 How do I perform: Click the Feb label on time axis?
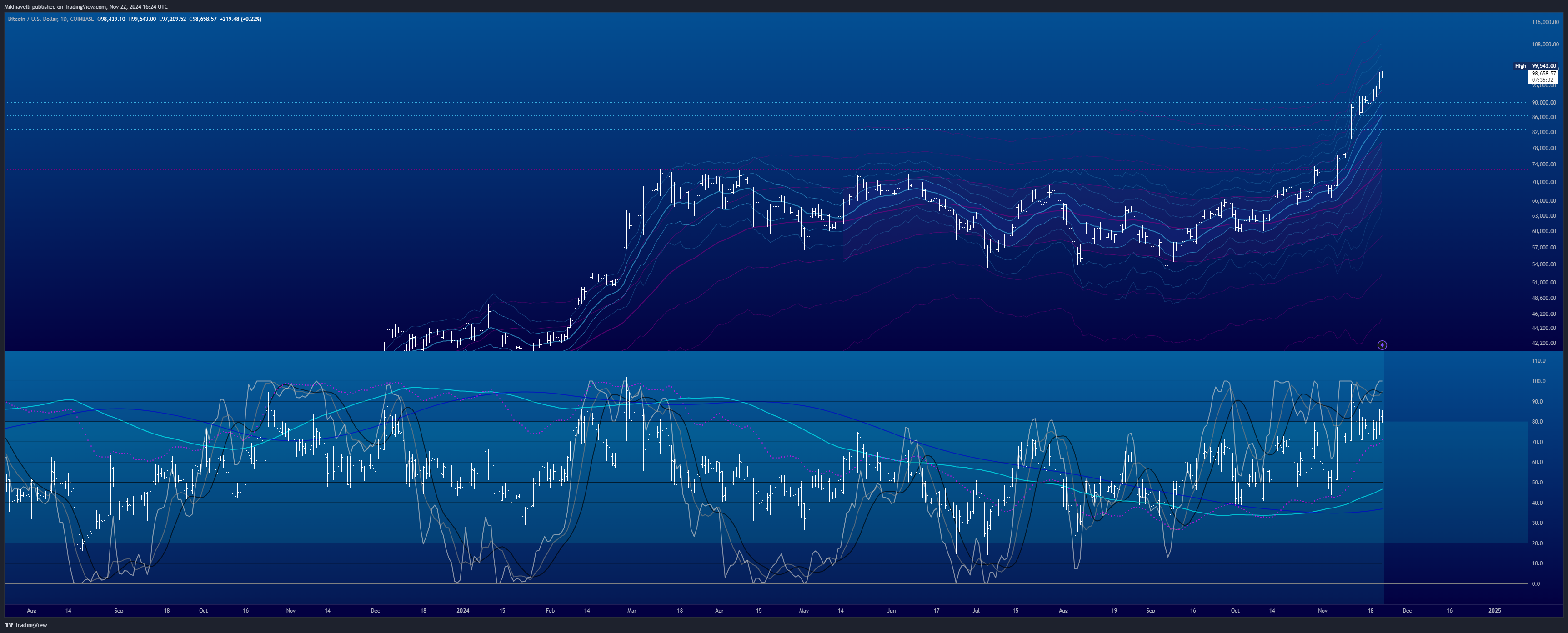550,610
